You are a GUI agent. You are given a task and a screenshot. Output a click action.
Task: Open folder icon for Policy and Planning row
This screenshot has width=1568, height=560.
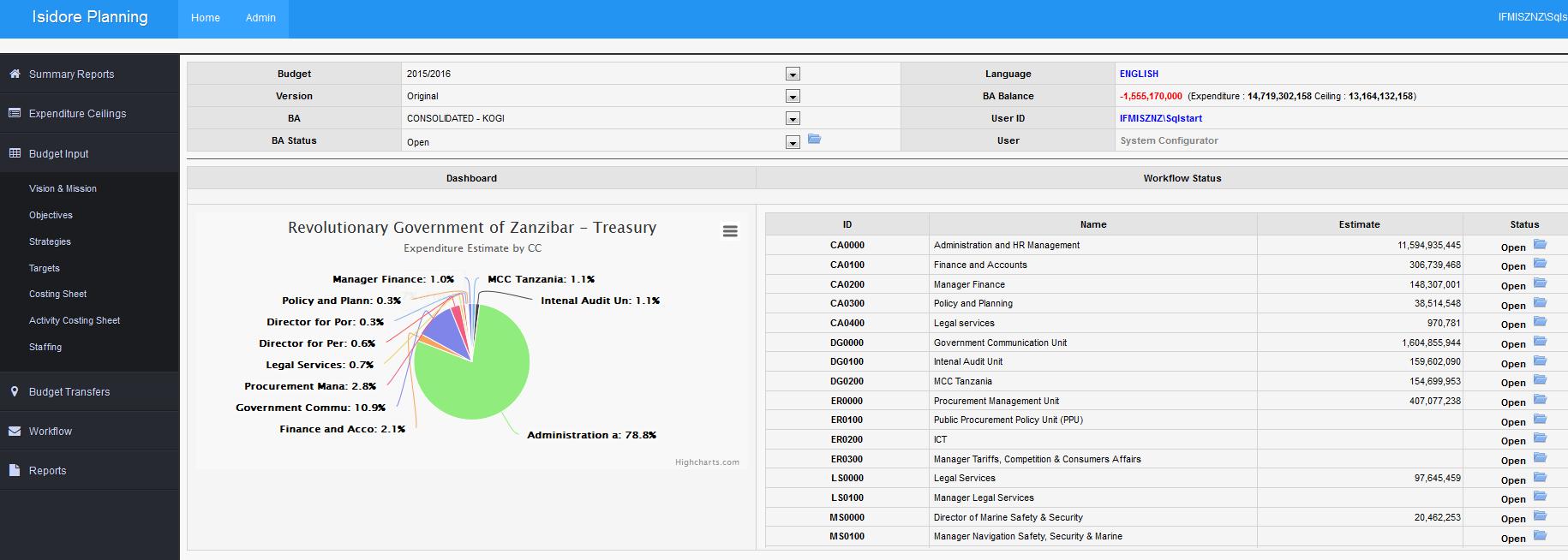click(x=1540, y=302)
